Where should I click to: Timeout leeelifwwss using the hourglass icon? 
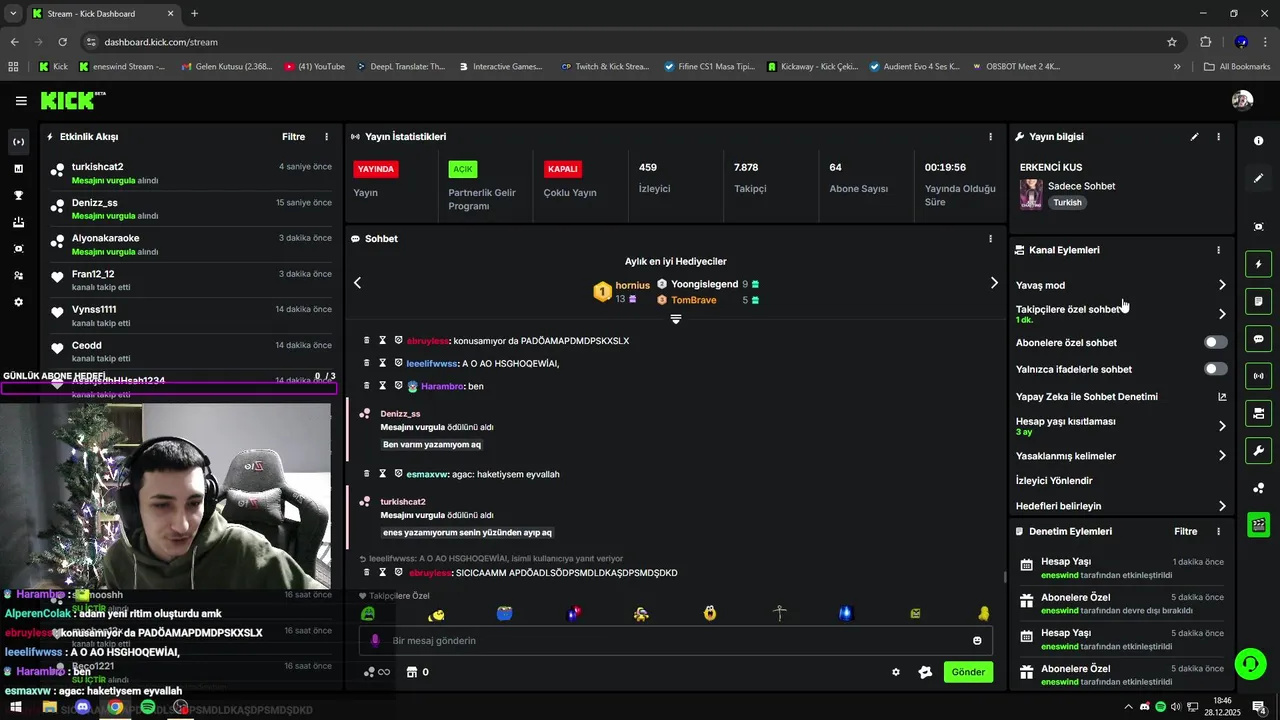382,363
